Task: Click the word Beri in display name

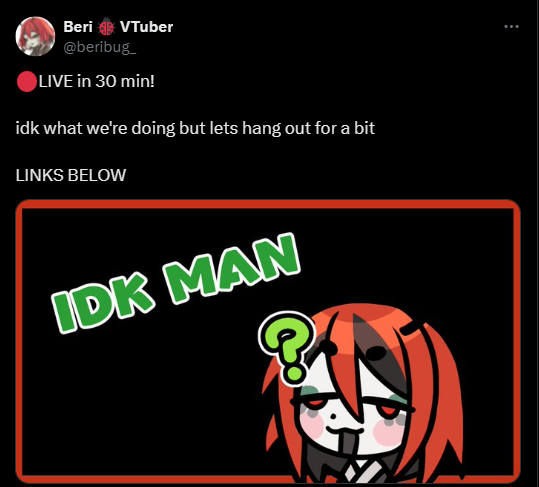Action: point(78,27)
